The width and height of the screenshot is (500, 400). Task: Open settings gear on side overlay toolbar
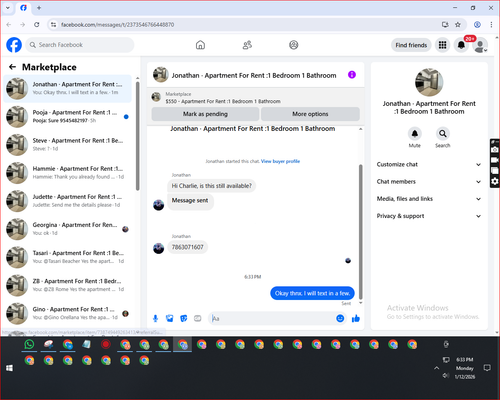click(x=495, y=181)
